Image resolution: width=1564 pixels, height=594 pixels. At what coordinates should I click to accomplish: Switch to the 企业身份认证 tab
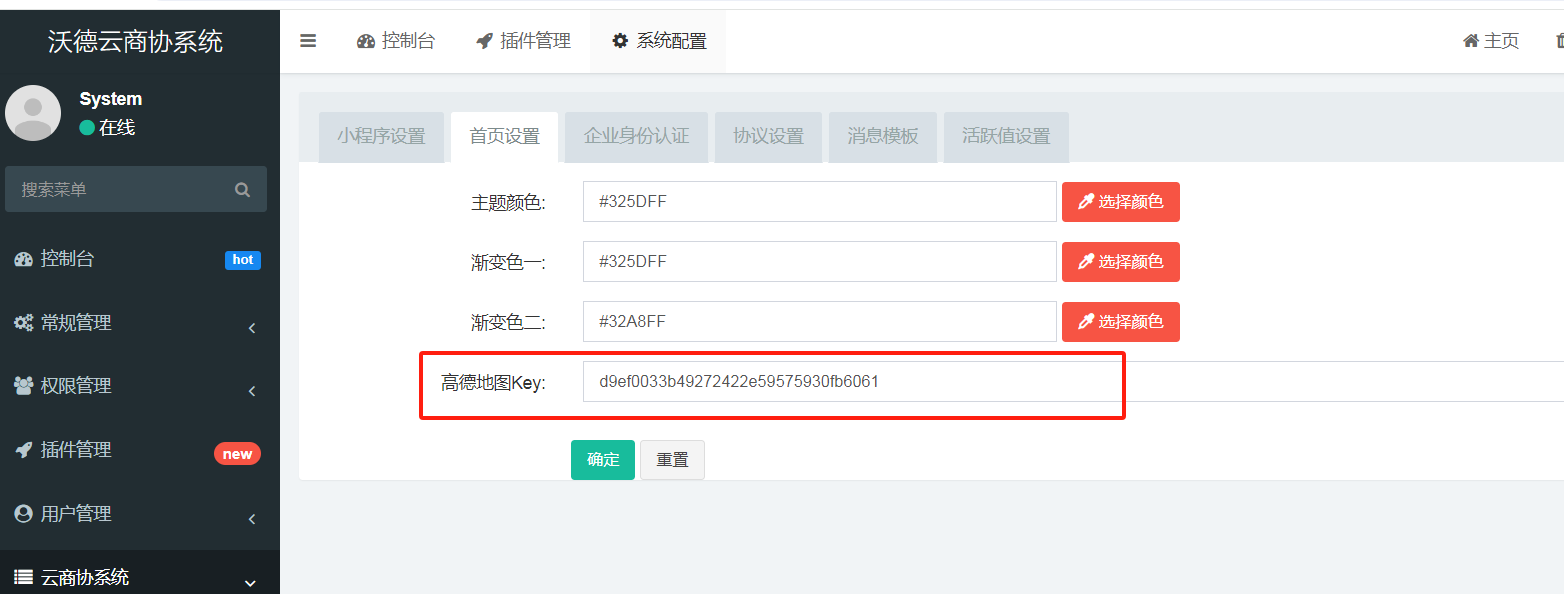click(x=637, y=137)
